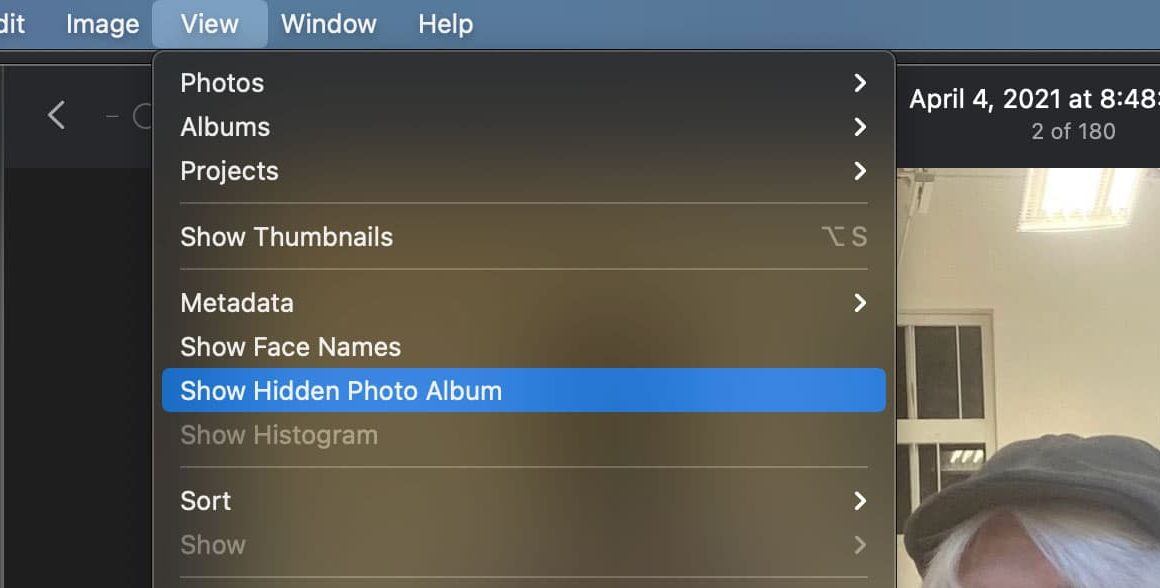Click the back arrow in toolbar

[x=56, y=115]
